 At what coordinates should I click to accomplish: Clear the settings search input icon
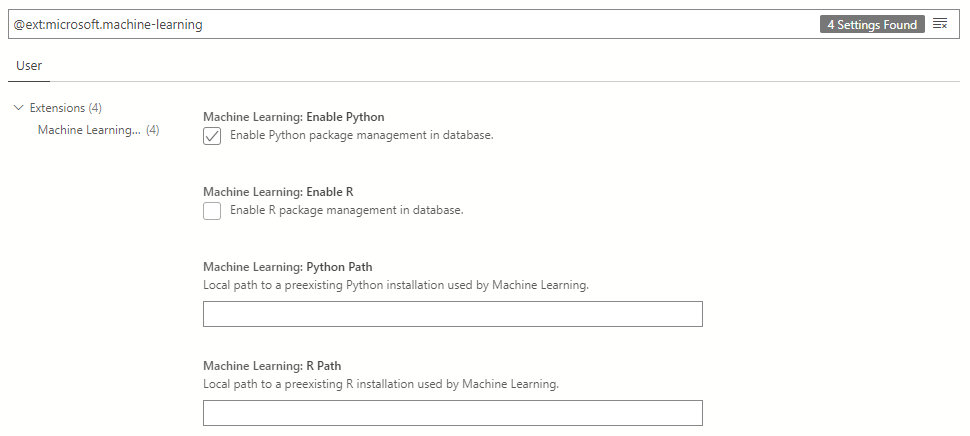pyautogui.click(x=940, y=24)
